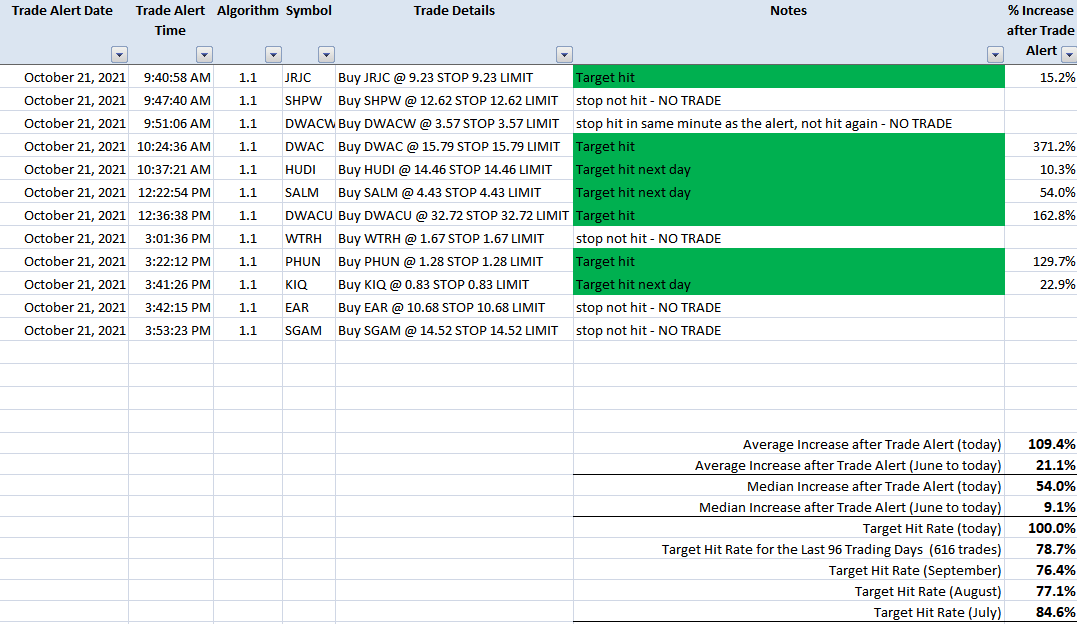Screen dimensions: 1077x624
Task: Select the DWACW 'stop hit in same minute' note
Action: coord(789,124)
